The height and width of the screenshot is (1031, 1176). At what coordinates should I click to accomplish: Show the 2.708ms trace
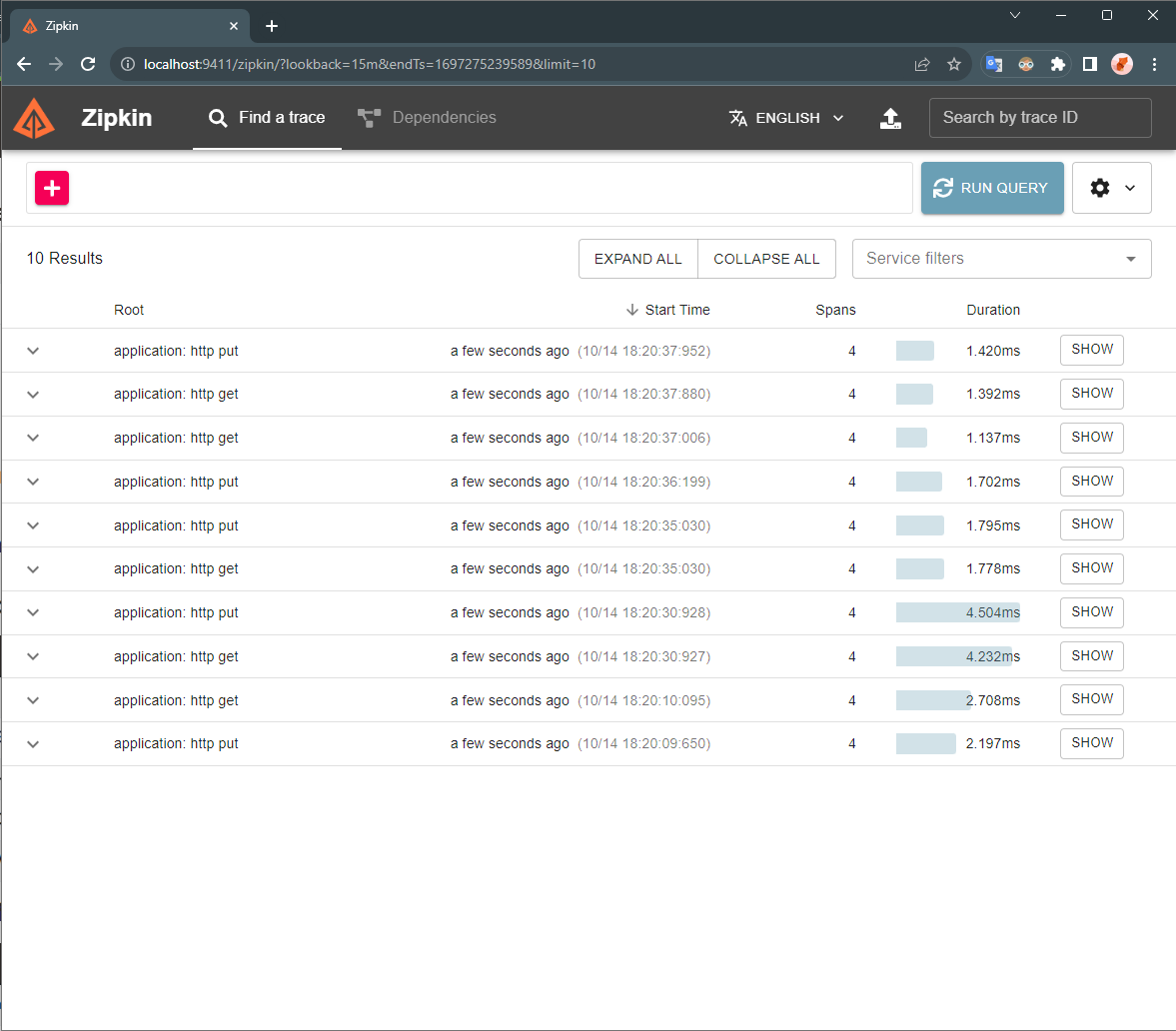point(1091,699)
